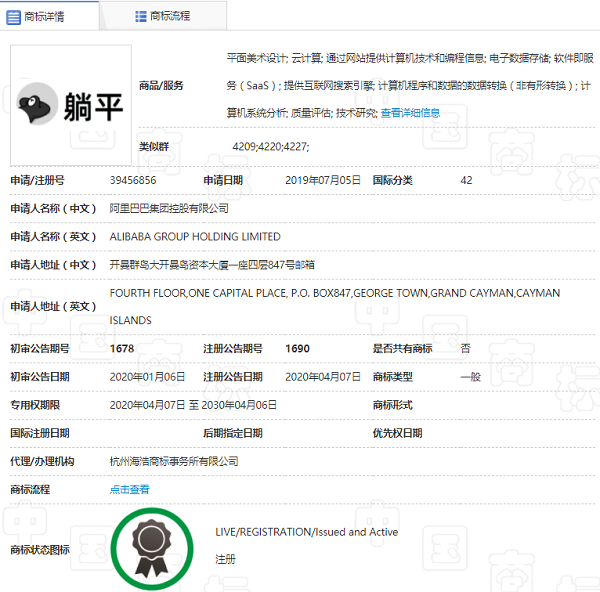Click the 申请/注册号 label
The height and width of the screenshot is (592, 600).
[x=38, y=180]
